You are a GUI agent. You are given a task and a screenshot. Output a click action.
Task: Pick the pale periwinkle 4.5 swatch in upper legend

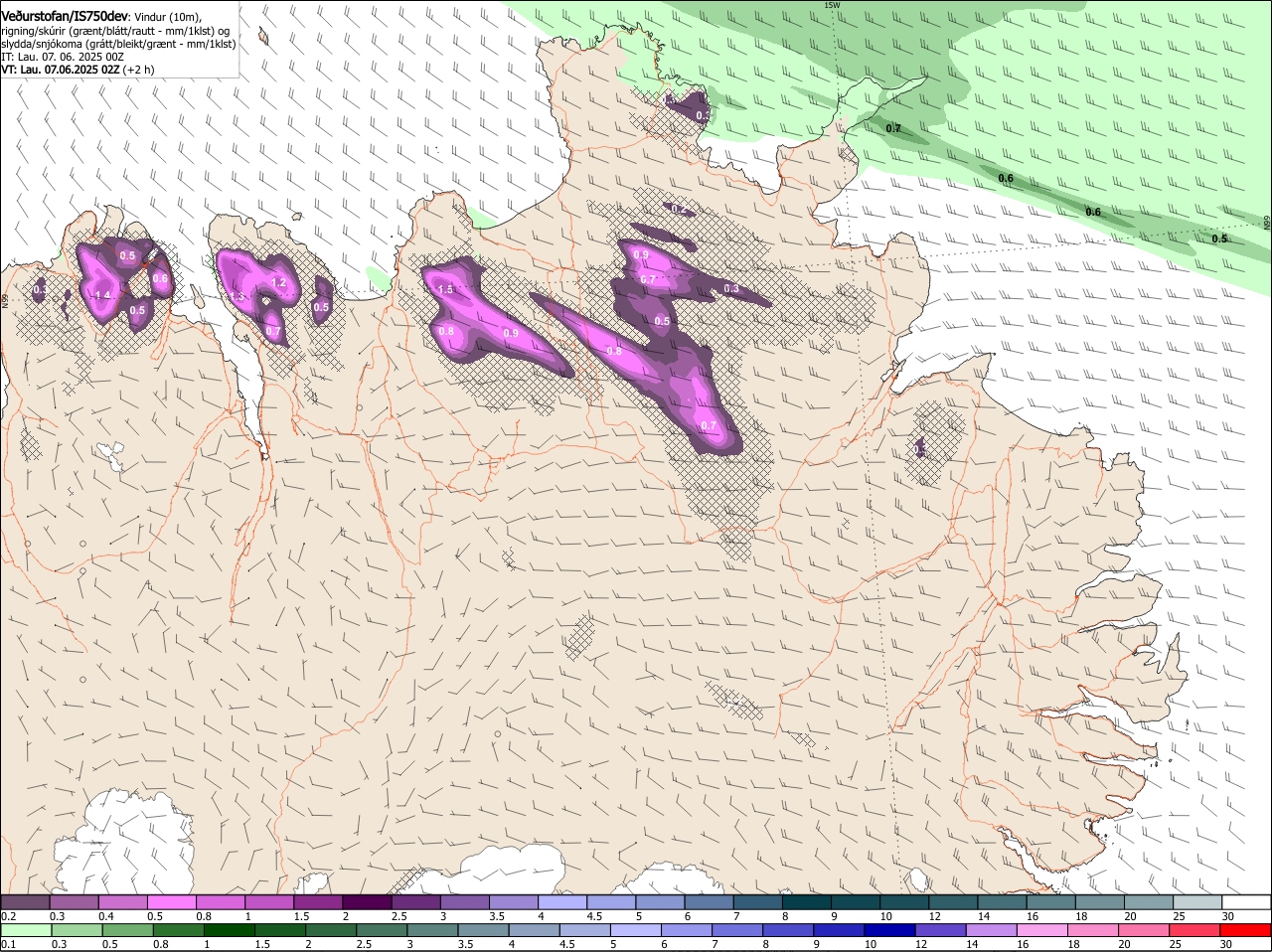[x=609, y=901]
